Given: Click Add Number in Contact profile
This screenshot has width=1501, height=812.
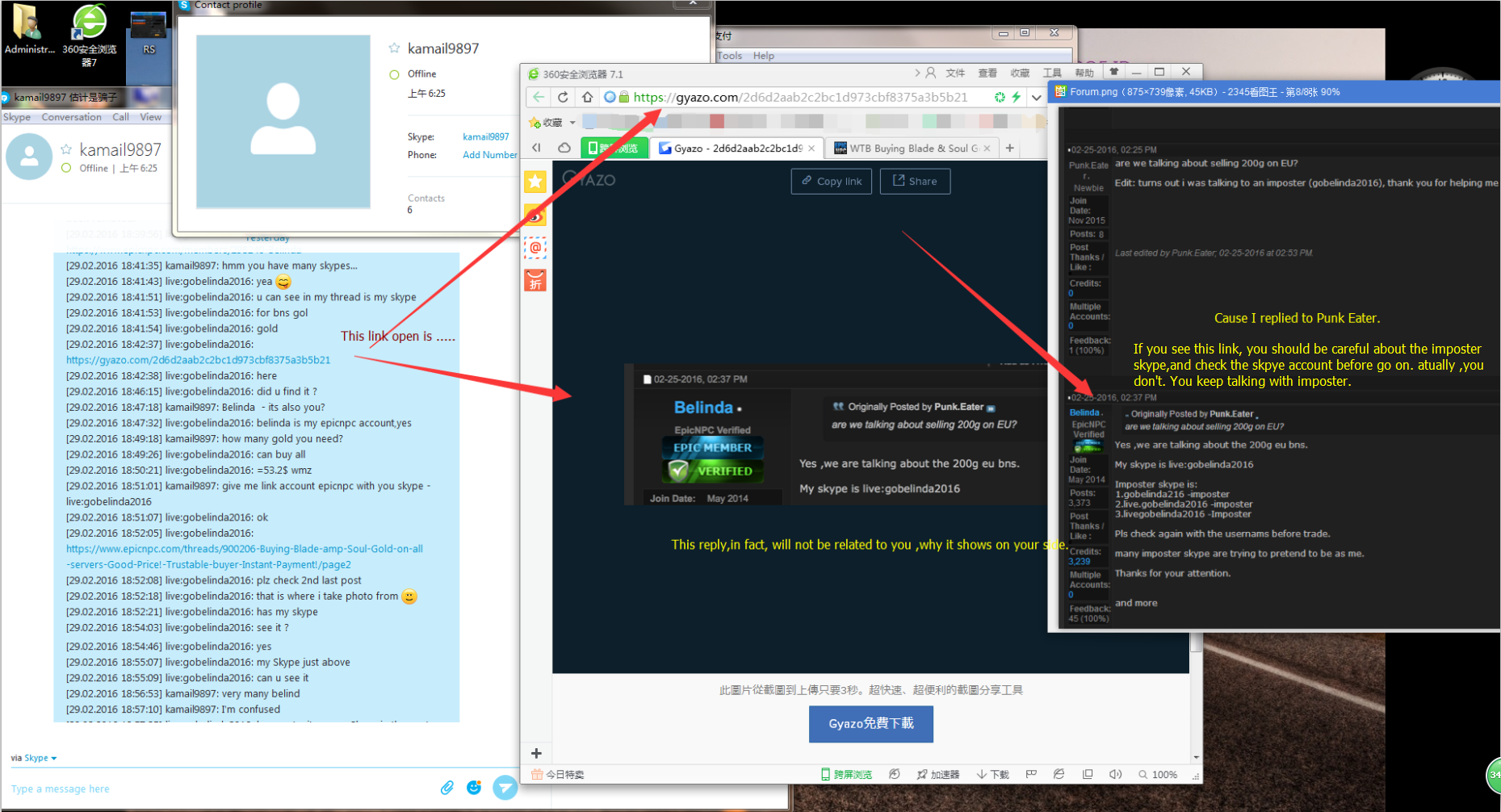Looking at the screenshot, I should [489, 155].
